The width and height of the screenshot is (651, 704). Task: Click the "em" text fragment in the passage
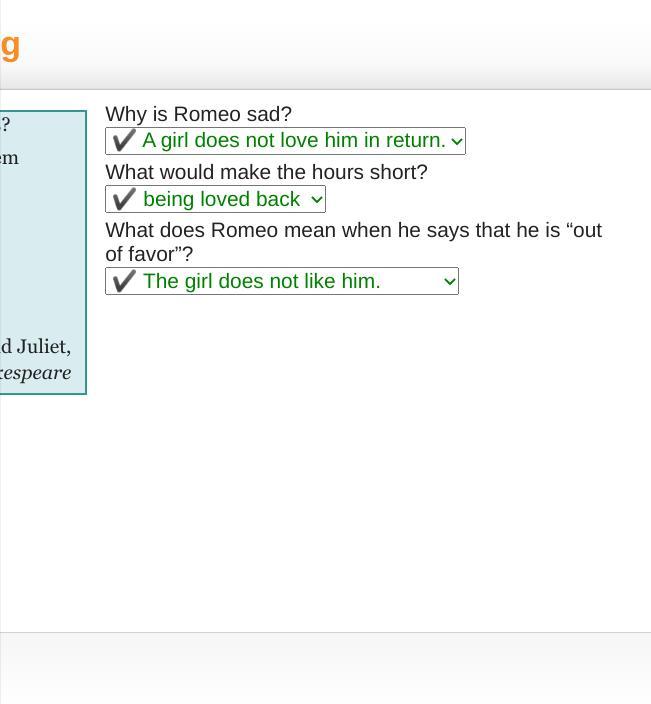(9, 158)
